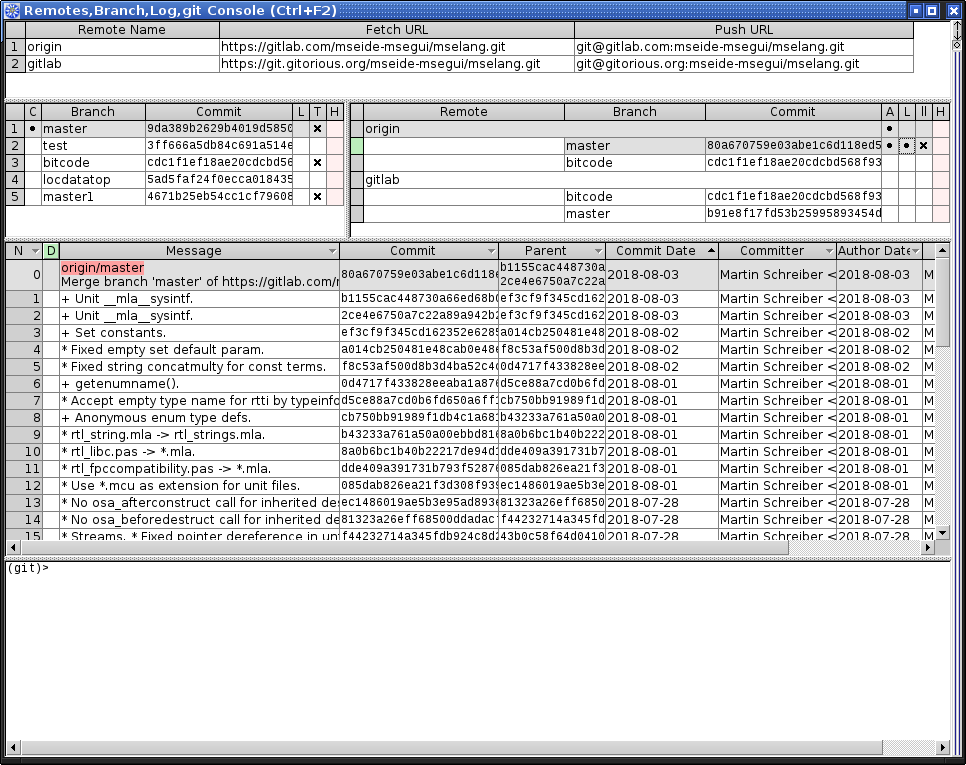Click the current-branch dot for master
Viewport: 966px width, 765px height.
32,129
